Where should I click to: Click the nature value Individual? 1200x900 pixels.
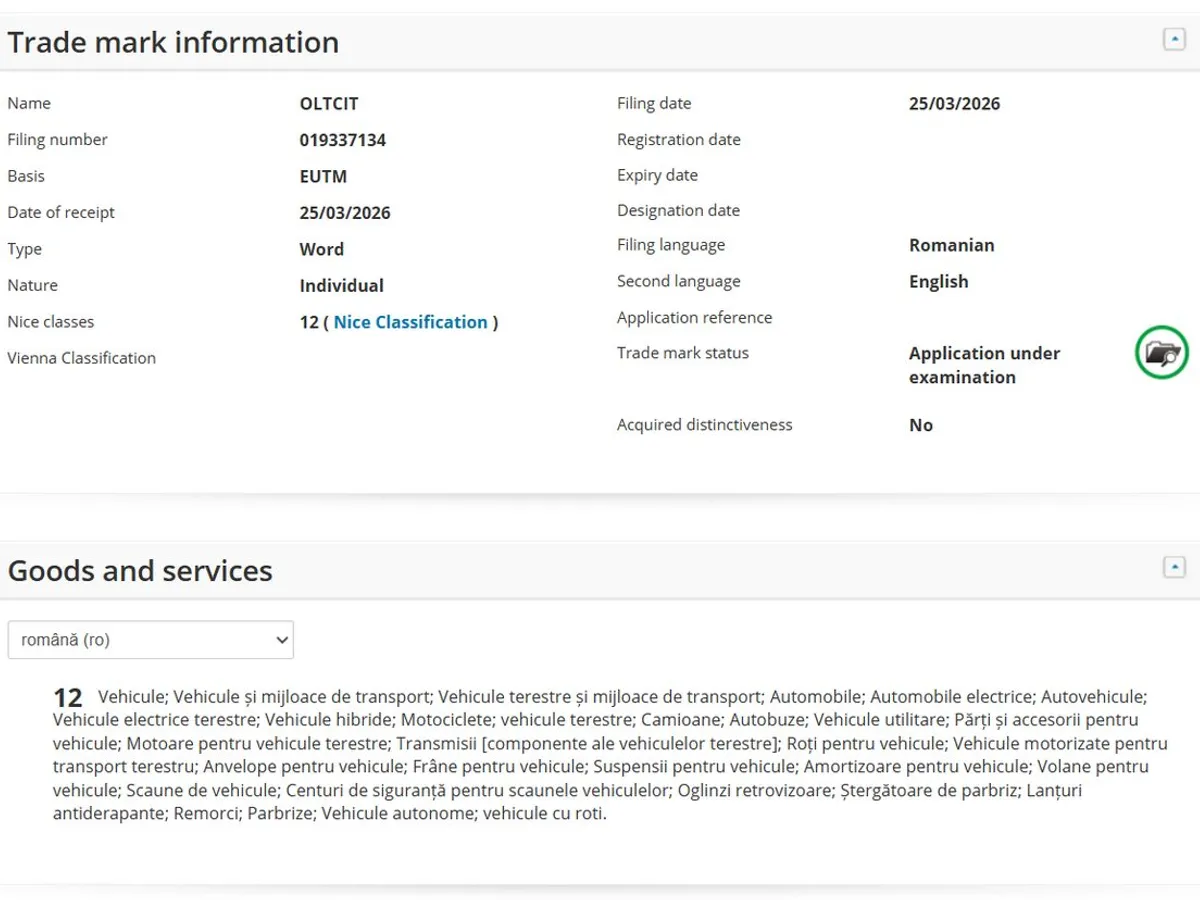[x=341, y=286]
